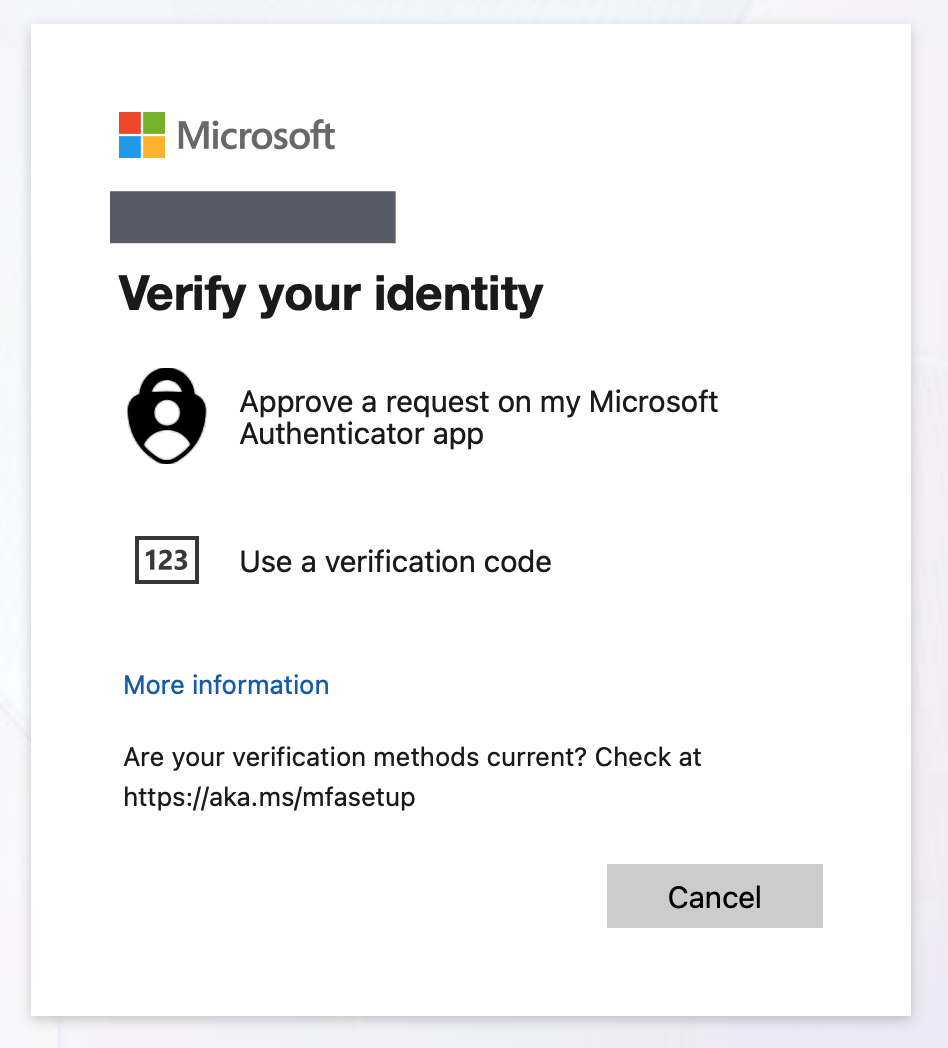Click the Verify your identity heading
Image resolution: width=948 pixels, height=1048 pixels.
point(330,295)
